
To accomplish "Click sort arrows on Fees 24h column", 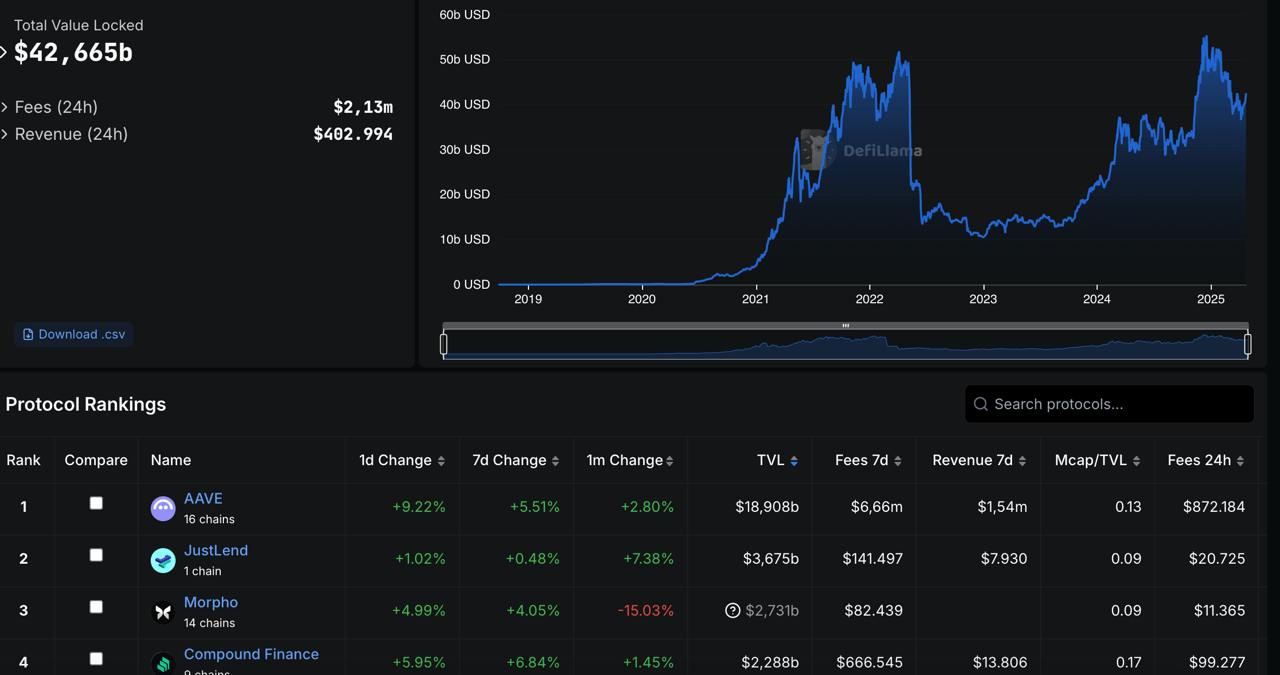I will [1240, 461].
